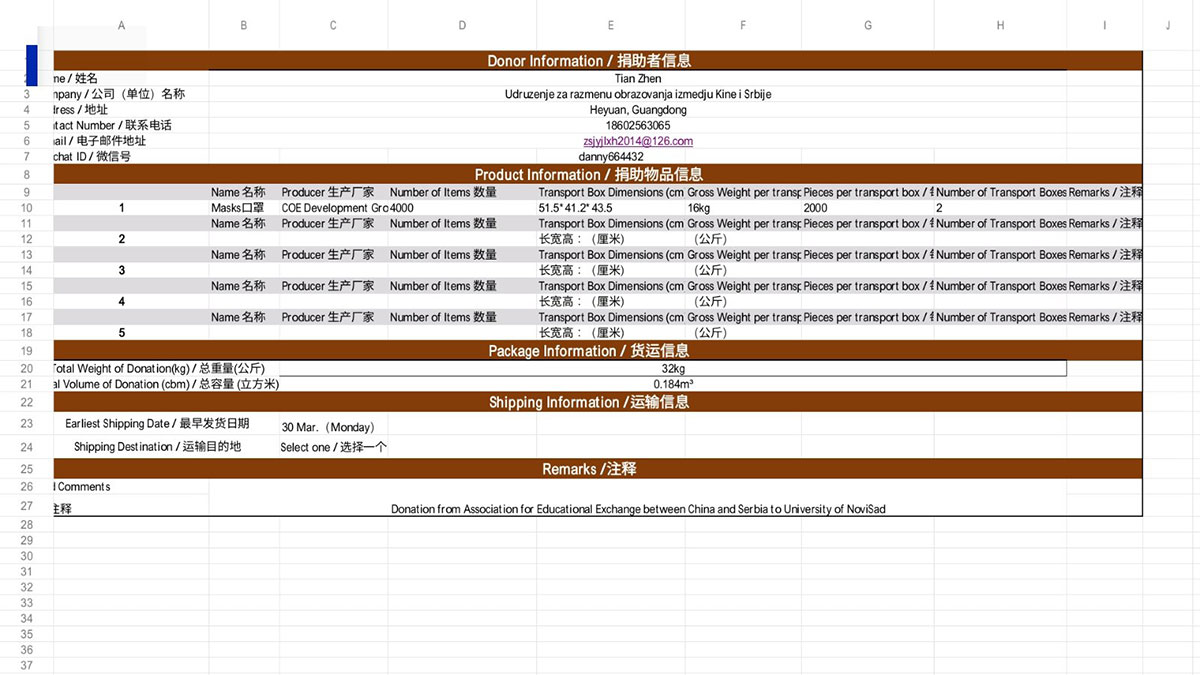
Task: Select 'Number of Items 数量' label in row 15
Action: (x=443, y=286)
